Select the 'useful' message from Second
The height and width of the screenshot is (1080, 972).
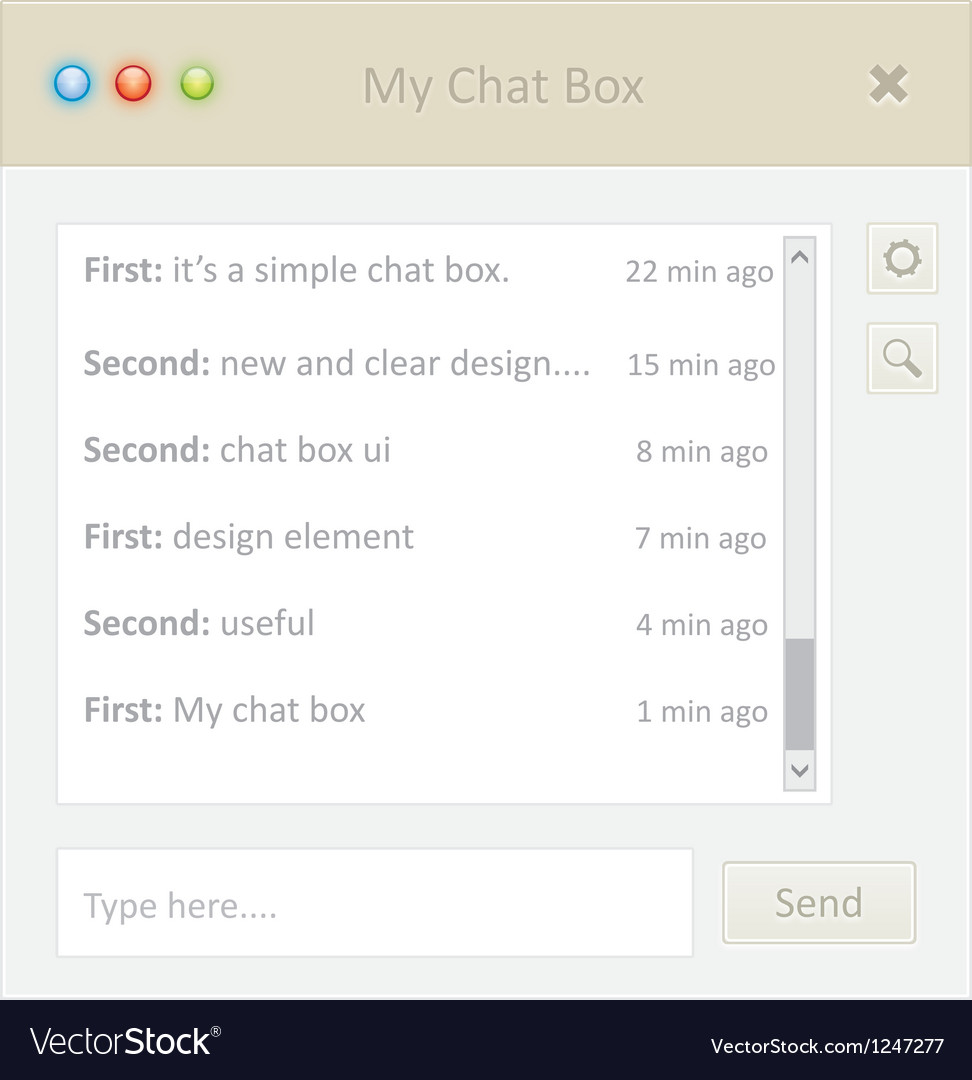(x=267, y=623)
